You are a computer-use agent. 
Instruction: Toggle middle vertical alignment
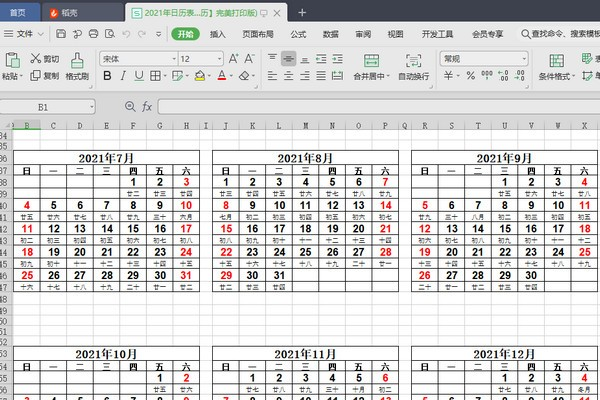[289, 59]
